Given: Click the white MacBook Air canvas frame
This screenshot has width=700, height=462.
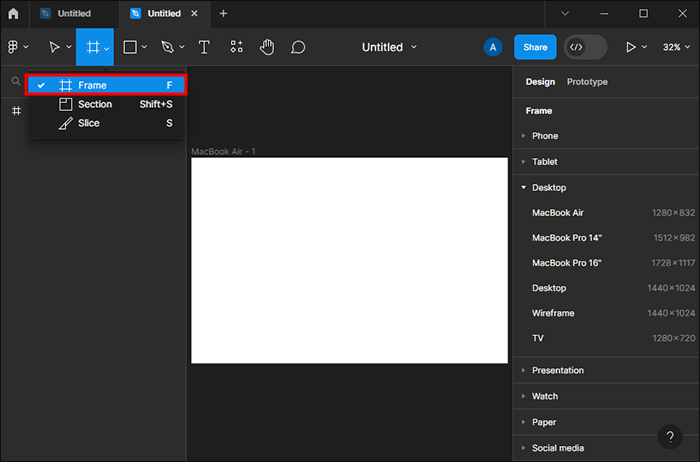Looking at the screenshot, I should 349,260.
